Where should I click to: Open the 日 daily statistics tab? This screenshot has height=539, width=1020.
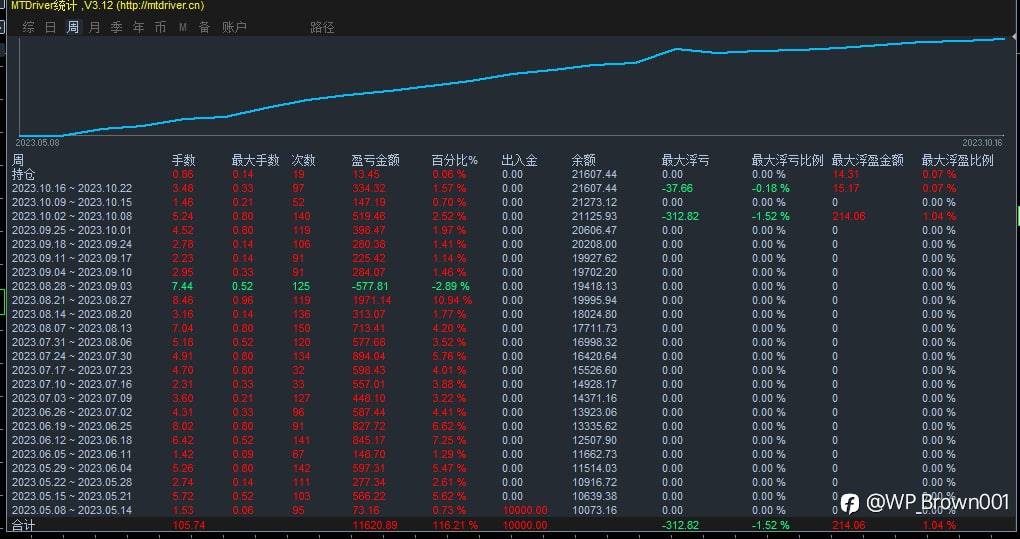coord(51,27)
